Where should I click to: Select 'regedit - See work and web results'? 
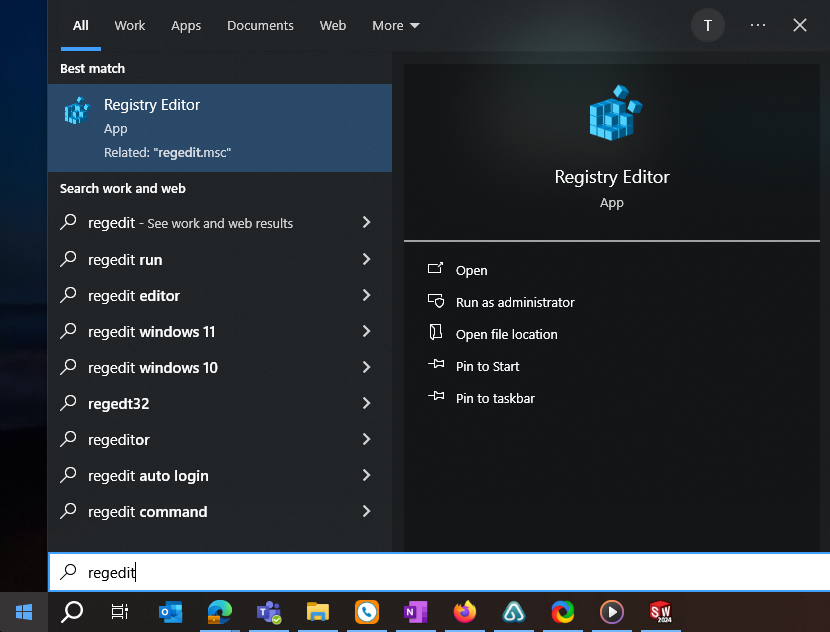click(x=191, y=223)
